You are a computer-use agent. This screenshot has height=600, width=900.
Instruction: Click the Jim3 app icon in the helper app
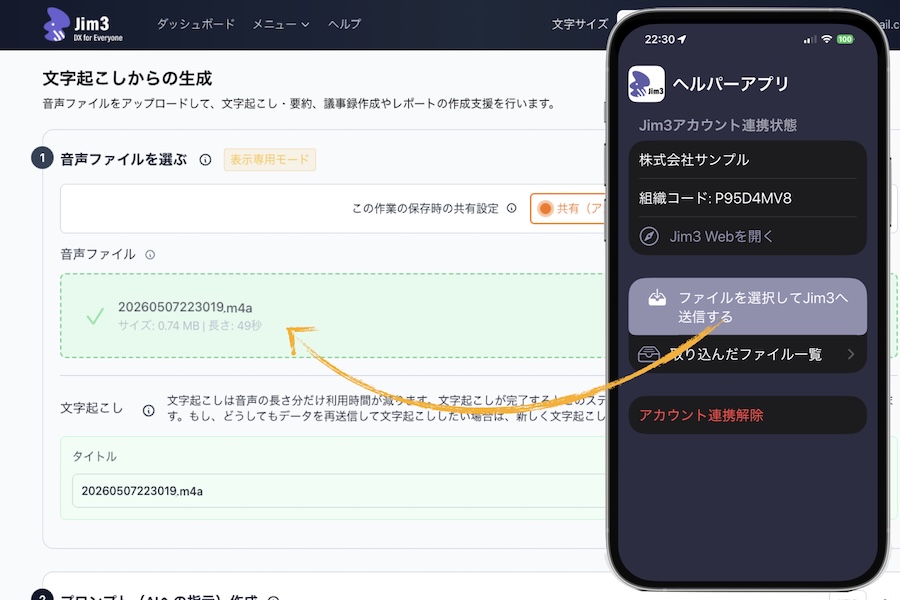click(x=646, y=84)
